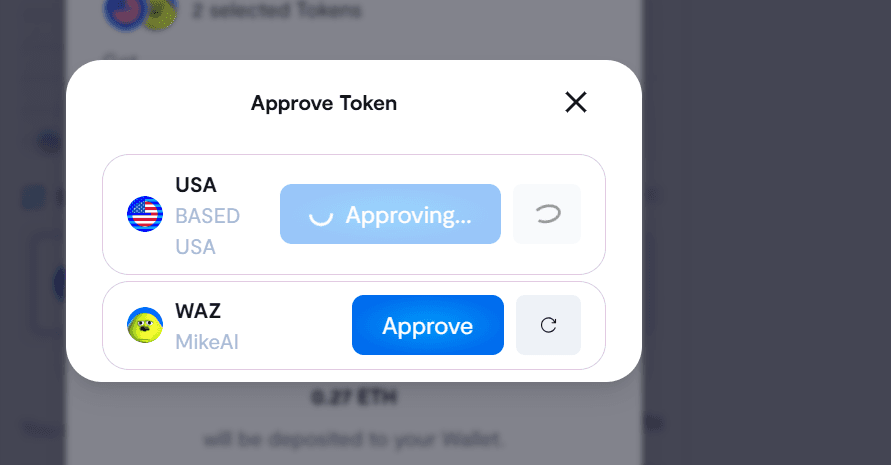Select the WAZ MikeAI avatar icon
Viewport: 891px width, 465px height.
click(145, 325)
